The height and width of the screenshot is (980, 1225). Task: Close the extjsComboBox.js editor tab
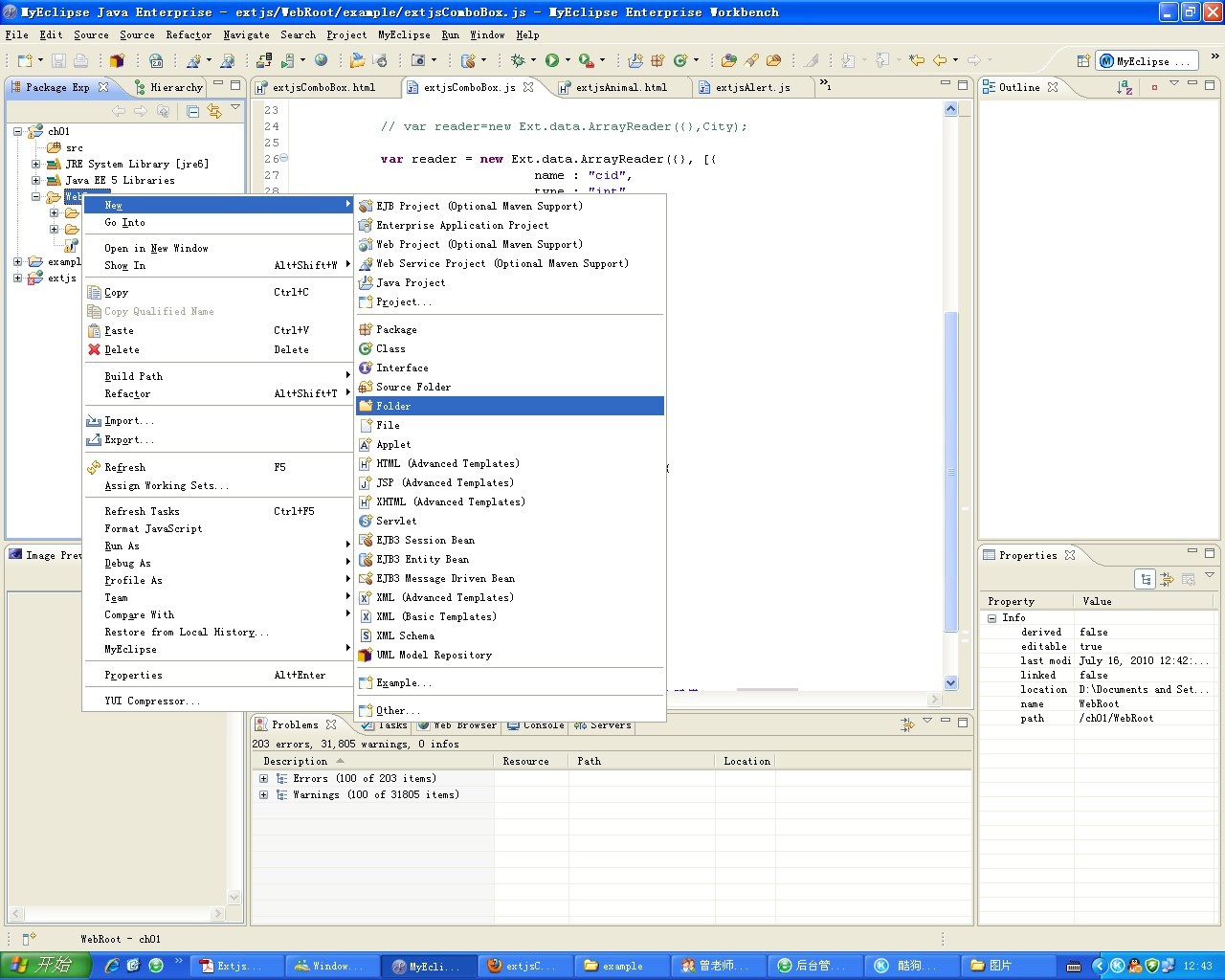pyautogui.click(x=528, y=87)
